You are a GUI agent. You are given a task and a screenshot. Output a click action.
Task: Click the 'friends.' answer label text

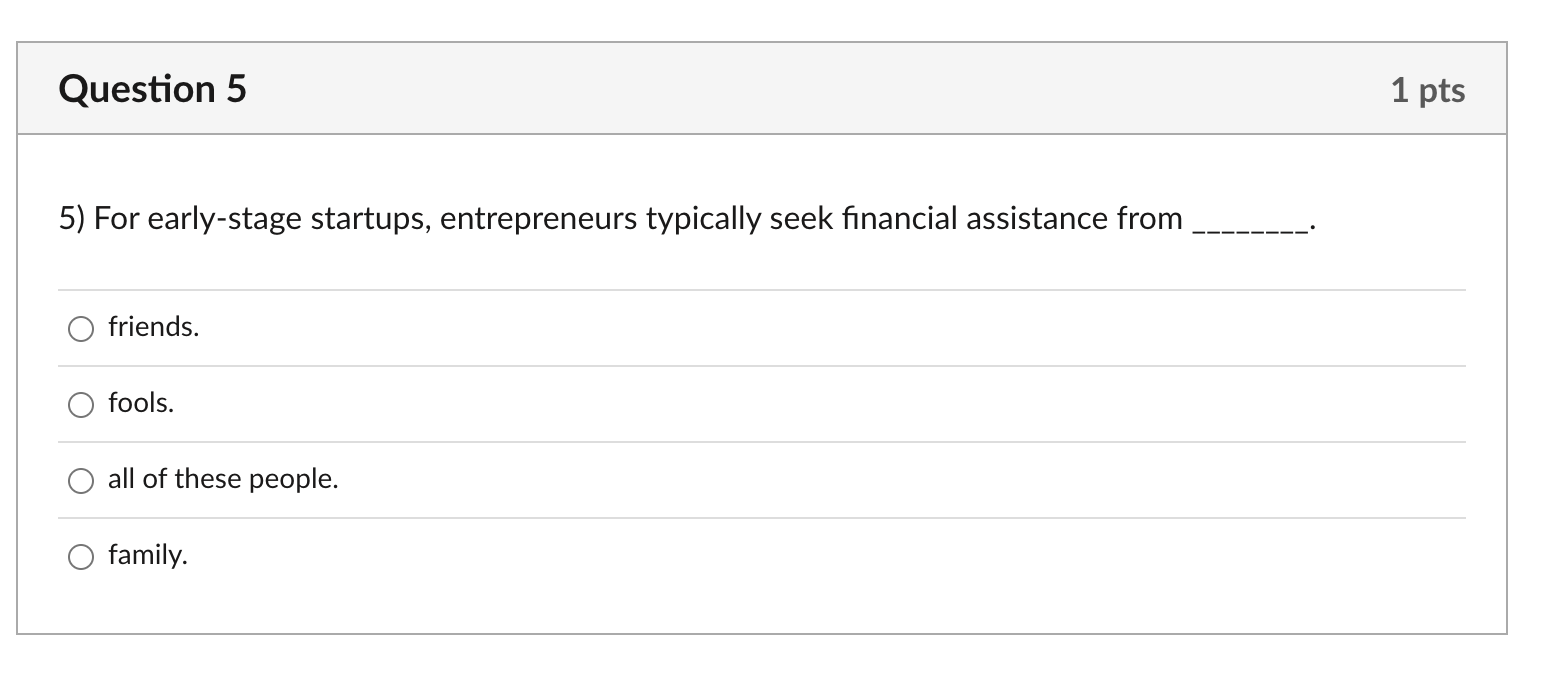[153, 327]
